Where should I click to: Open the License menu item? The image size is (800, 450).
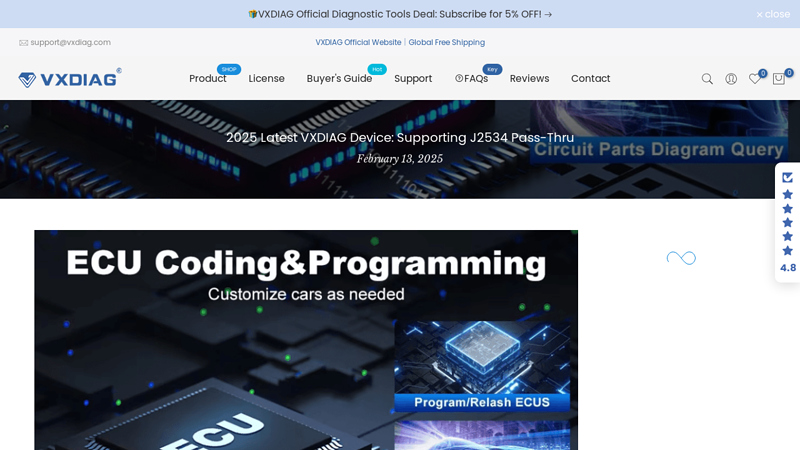pyautogui.click(x=266, y=79)
